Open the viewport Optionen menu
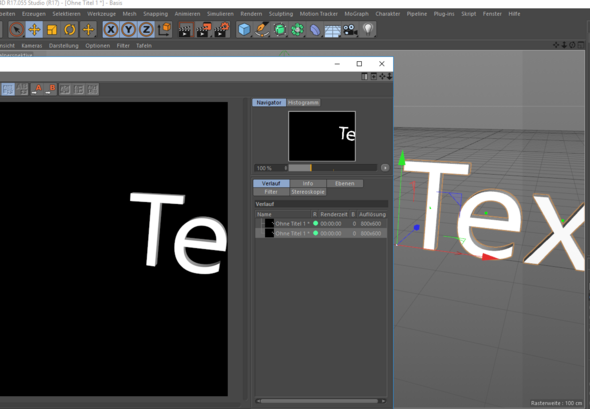 (x=97, y=46)
